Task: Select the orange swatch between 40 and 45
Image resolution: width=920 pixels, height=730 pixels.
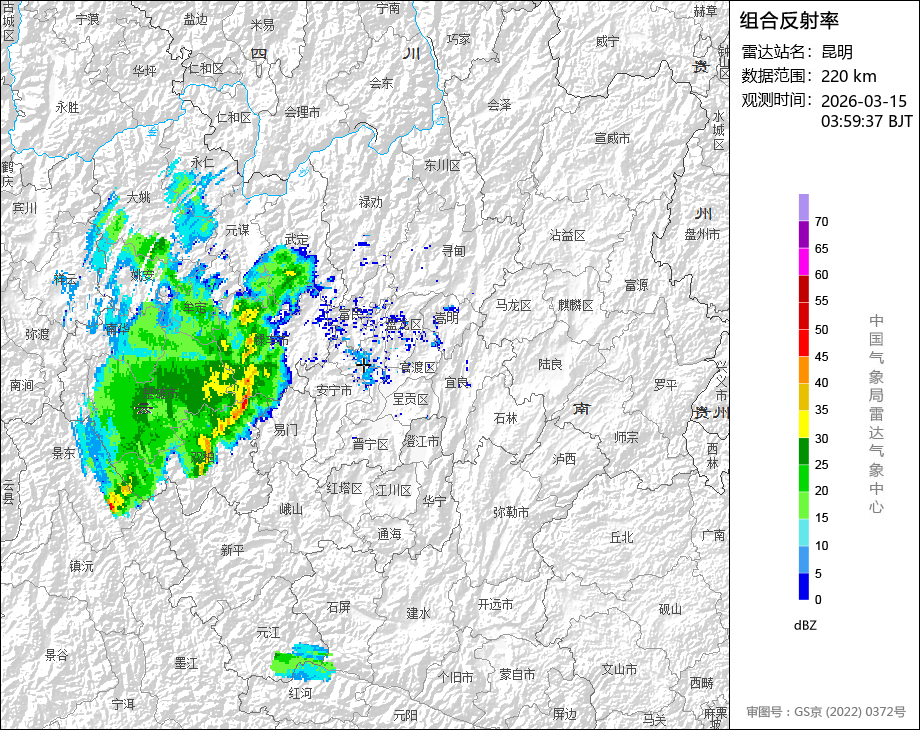Action: pos(804,370)
